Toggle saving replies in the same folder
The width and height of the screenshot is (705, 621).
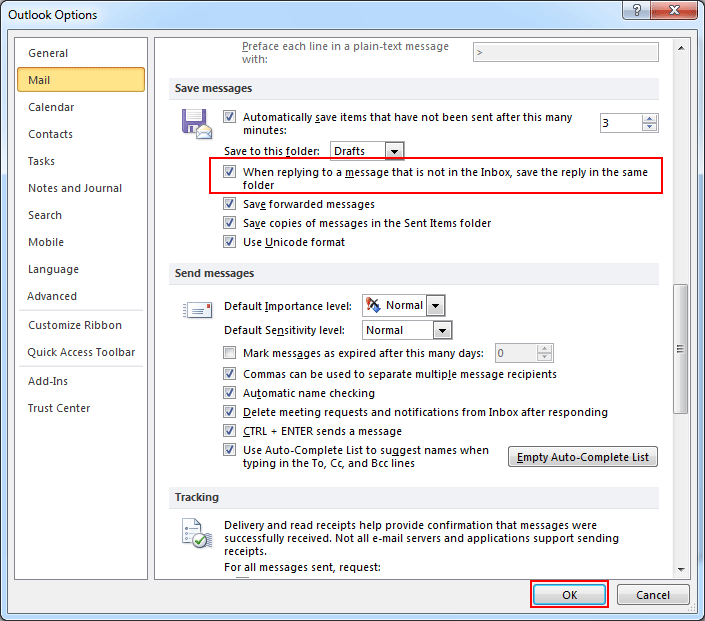point(229,172)
